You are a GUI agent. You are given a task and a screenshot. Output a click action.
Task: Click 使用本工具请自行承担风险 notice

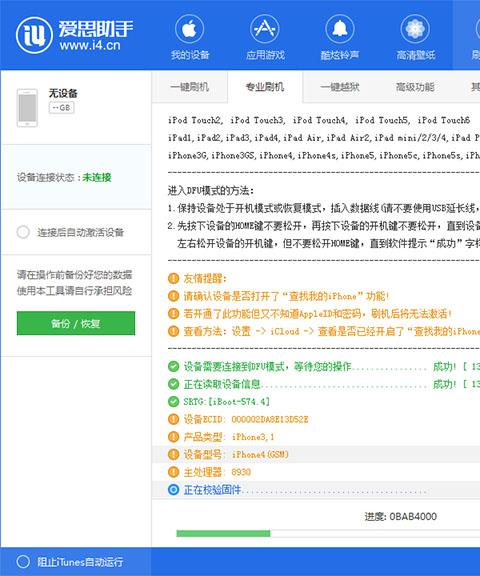coord(75,291)
